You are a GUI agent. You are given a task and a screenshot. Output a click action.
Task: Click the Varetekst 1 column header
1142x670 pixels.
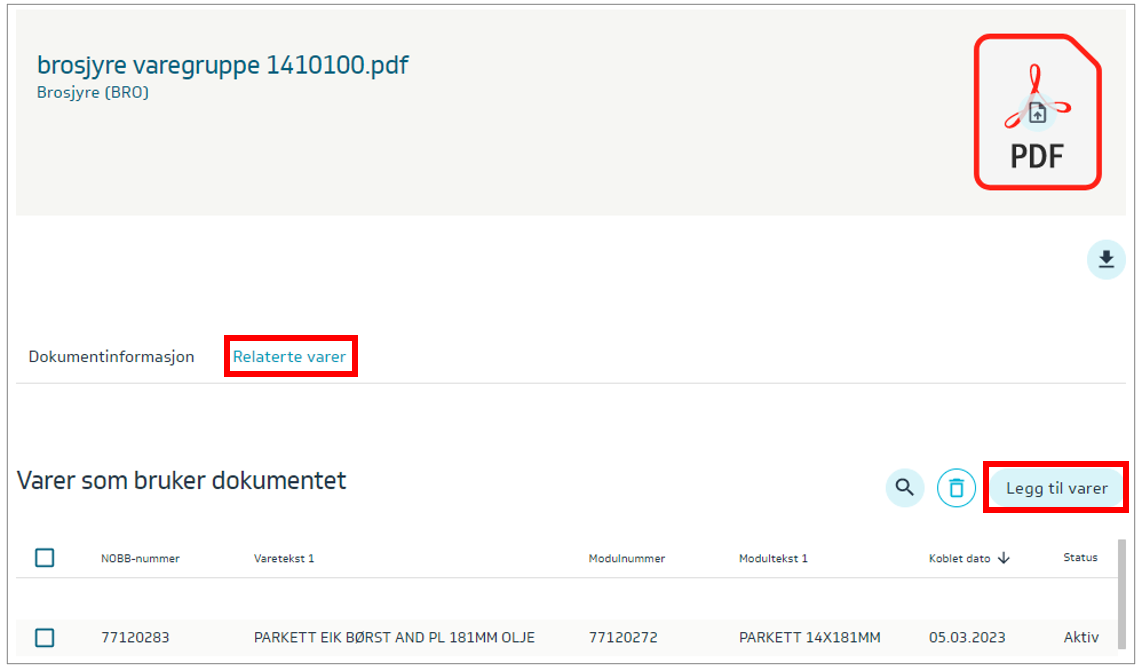[x=284, y=558]
